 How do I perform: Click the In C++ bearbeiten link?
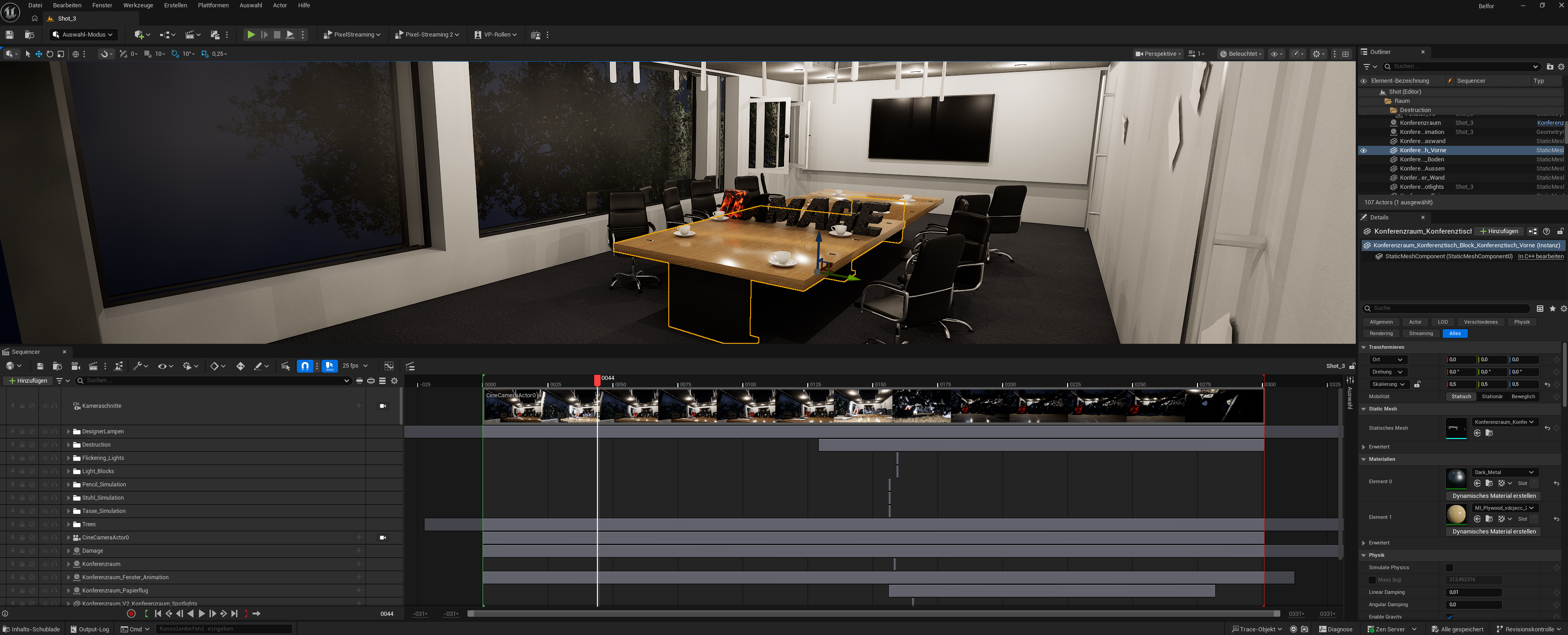tap(1540, 256)
